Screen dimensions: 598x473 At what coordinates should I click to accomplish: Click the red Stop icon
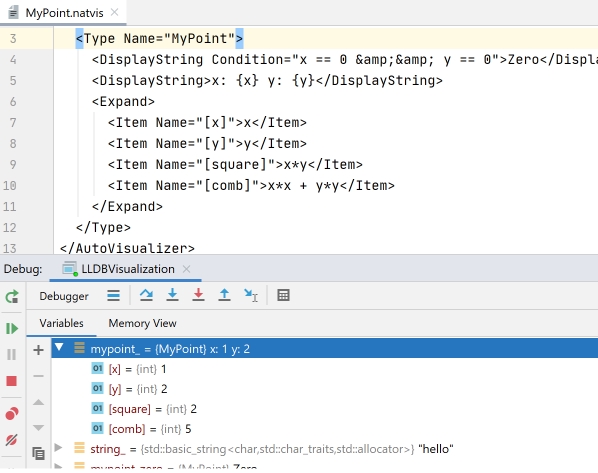[x=12, y=381]
